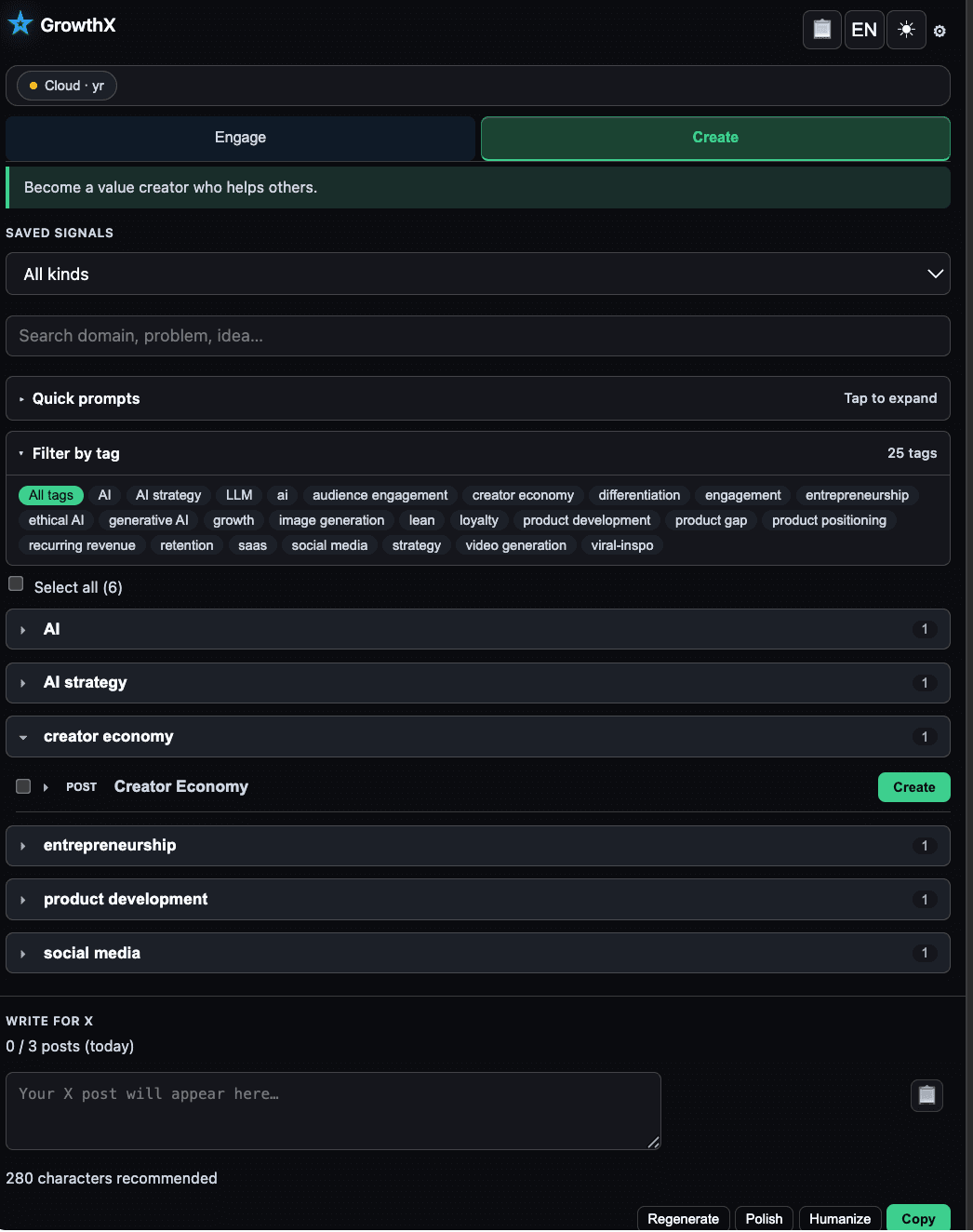Filter by the ethical AI tag

pyautogui.click(x=56, y=520)
